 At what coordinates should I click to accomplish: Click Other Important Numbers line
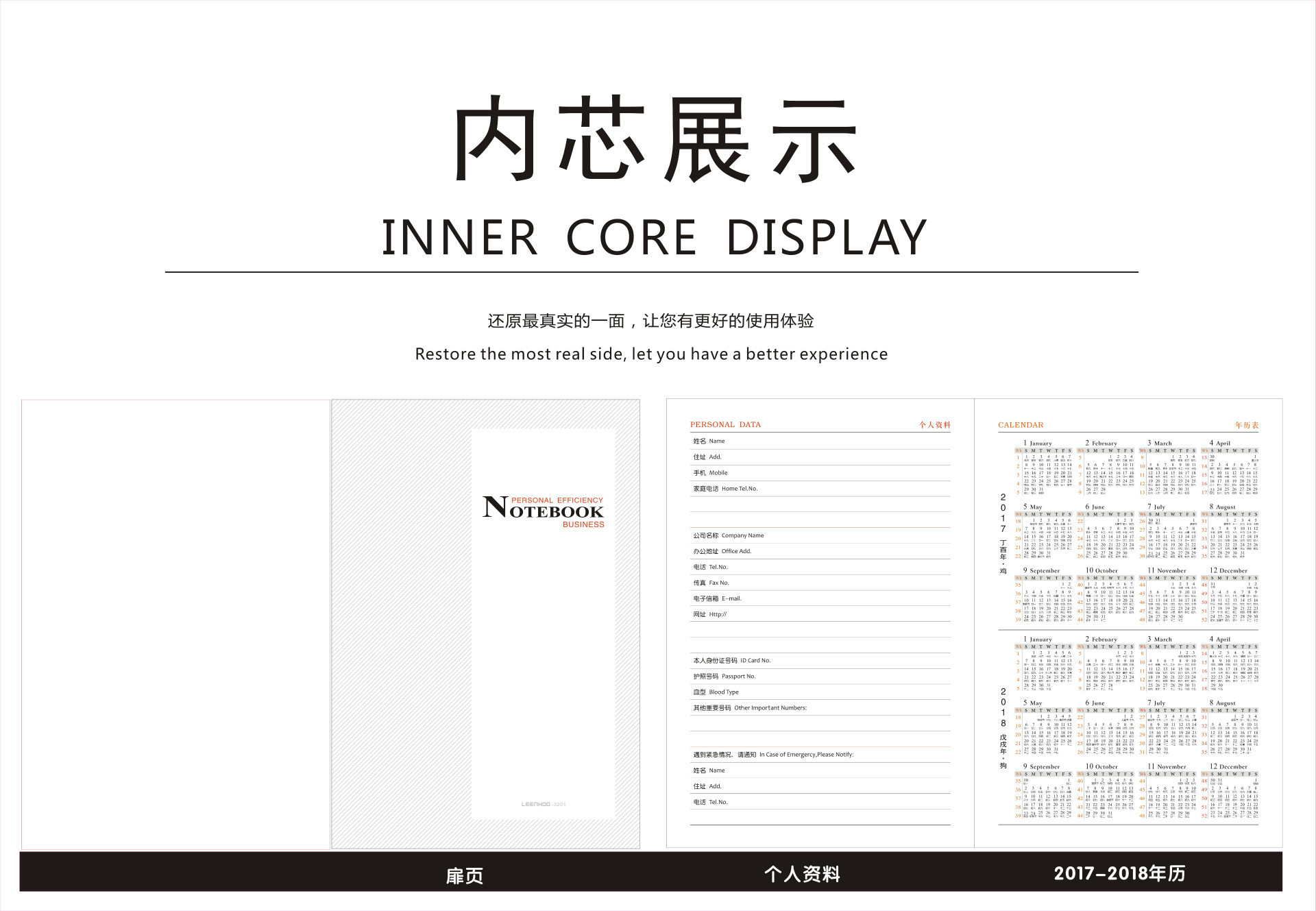[820, 708]
